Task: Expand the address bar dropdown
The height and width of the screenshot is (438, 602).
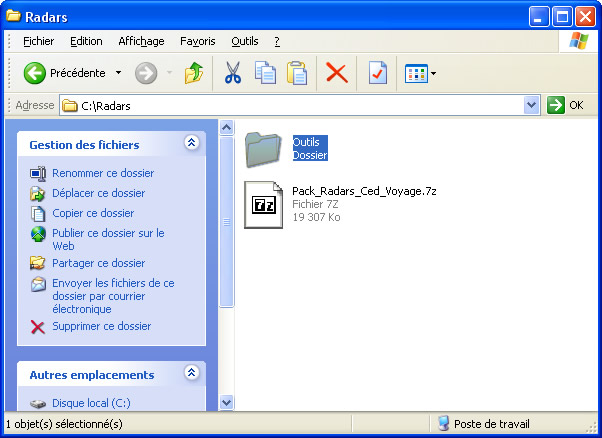Action: 531,105
